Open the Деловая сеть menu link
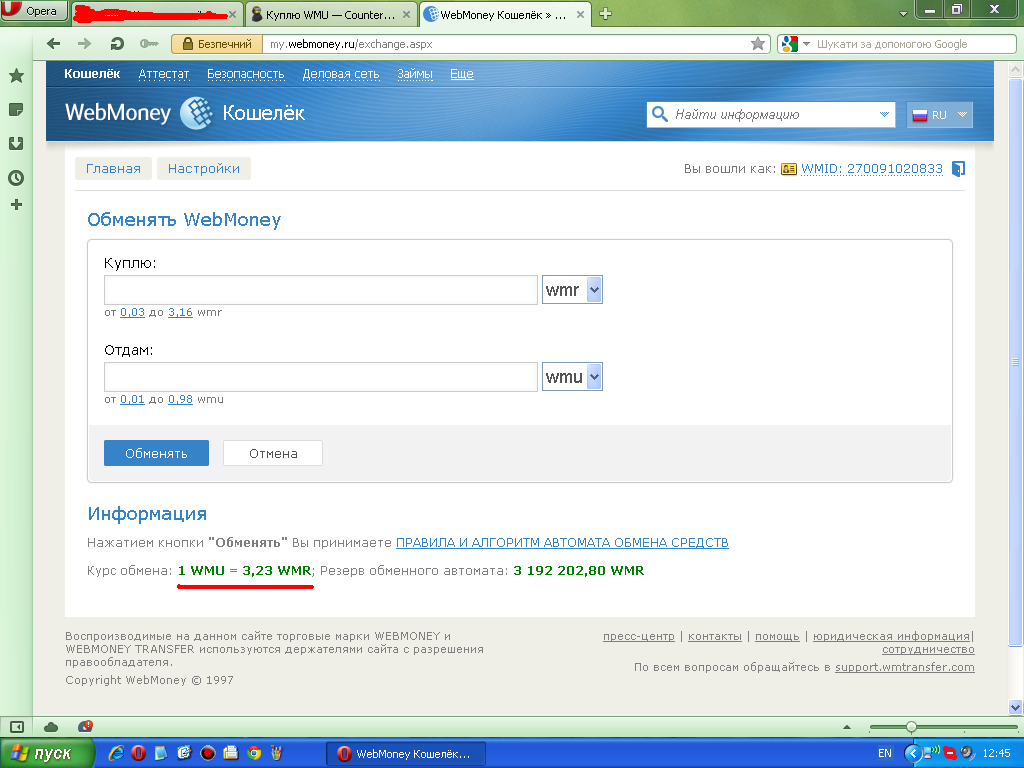The height and width of the screenshot is (768, 1024). (341, 74)
